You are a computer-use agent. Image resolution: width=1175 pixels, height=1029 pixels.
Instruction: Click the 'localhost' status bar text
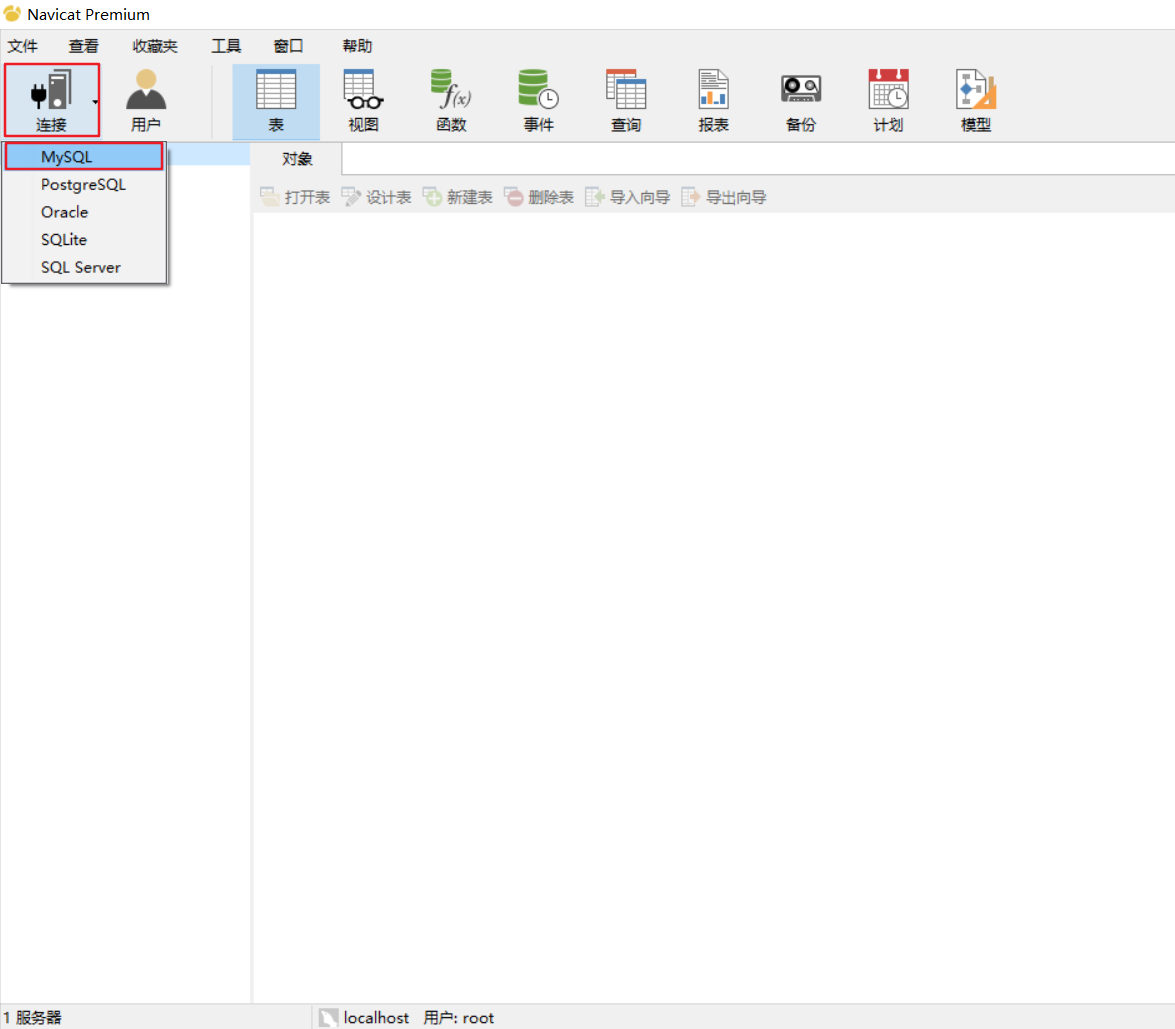[x=376, y=1018]
